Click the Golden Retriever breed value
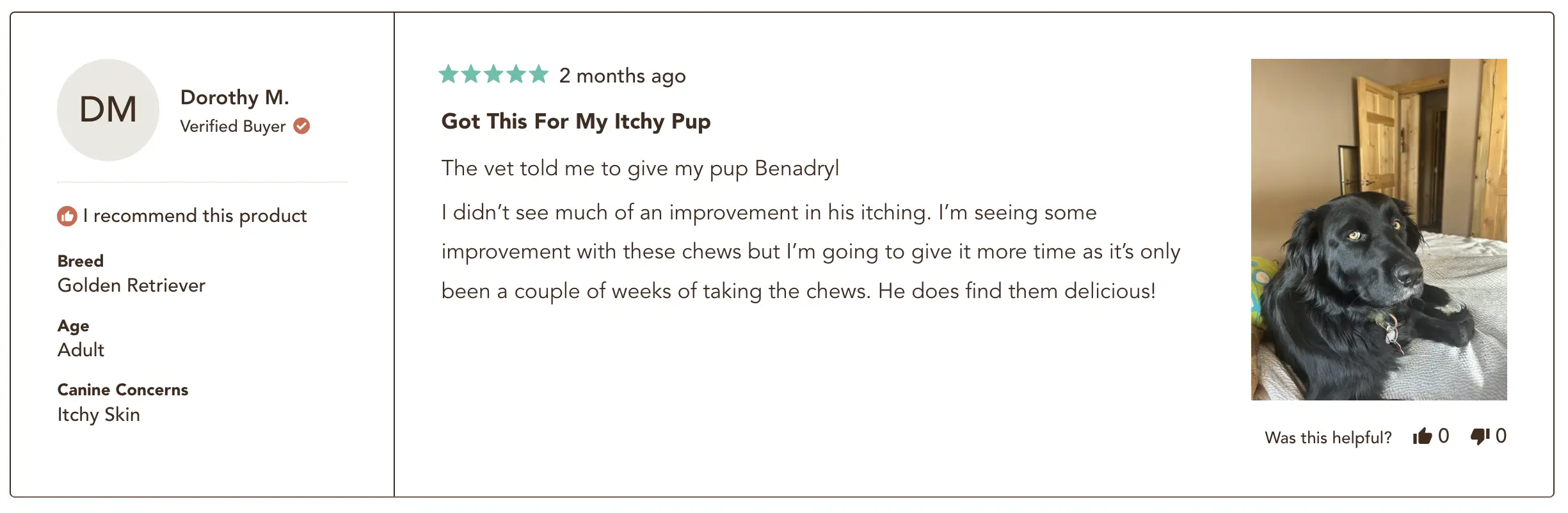Viewport: 1568px width, 513px height. (131, 285)
